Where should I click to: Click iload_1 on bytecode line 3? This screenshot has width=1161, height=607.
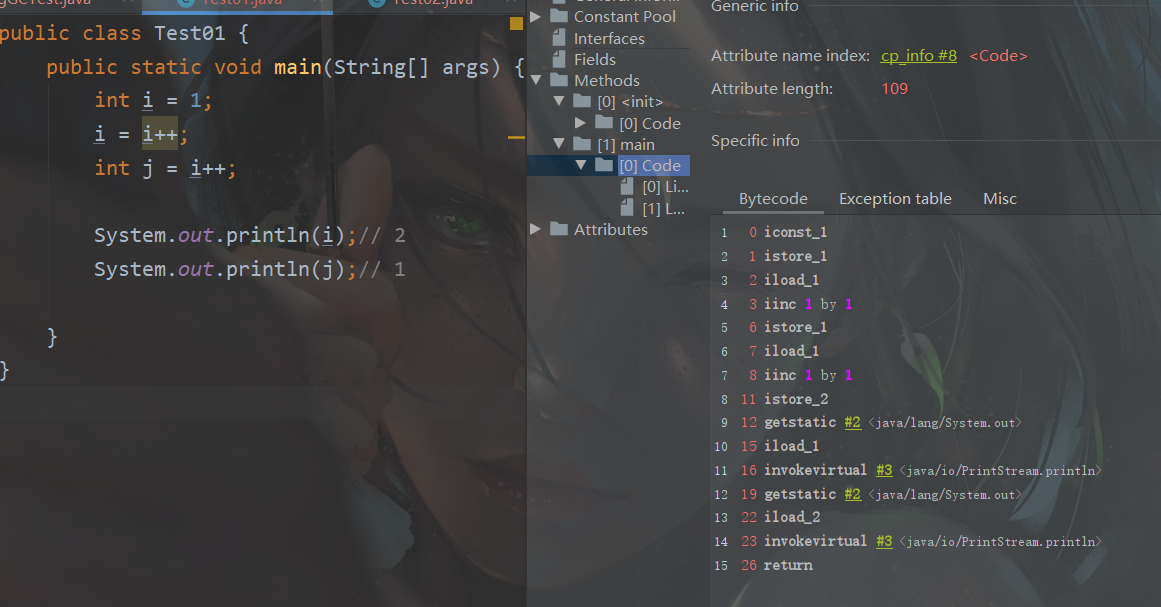pyautogui.click(x=792, y=280)
